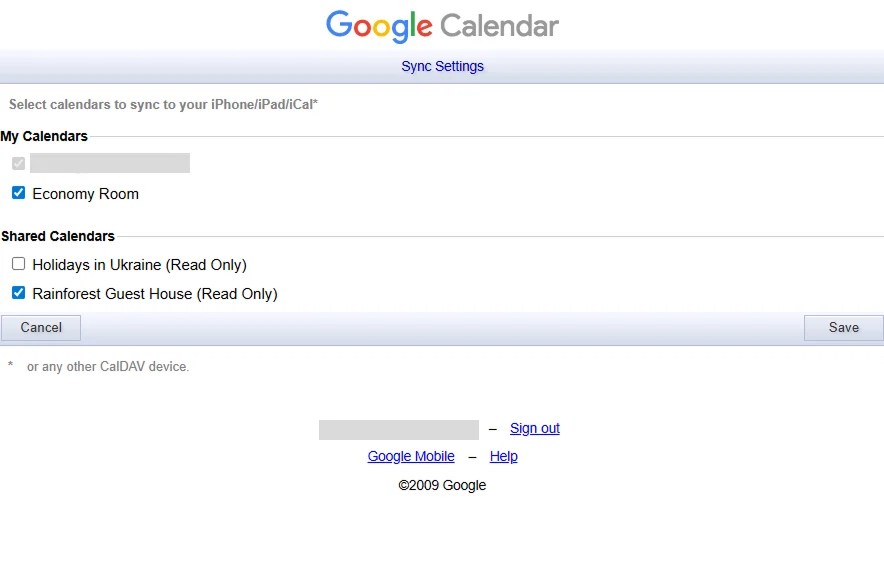Sign out of the account

pos(534,429)
